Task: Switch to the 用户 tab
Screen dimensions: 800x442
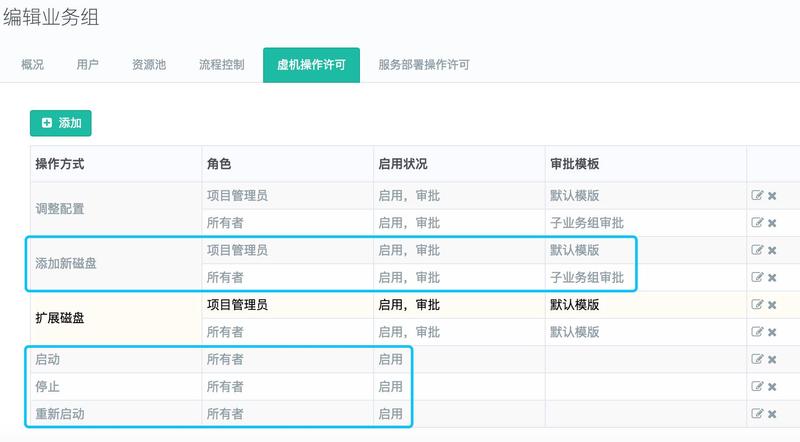Action: click(87, 65)
